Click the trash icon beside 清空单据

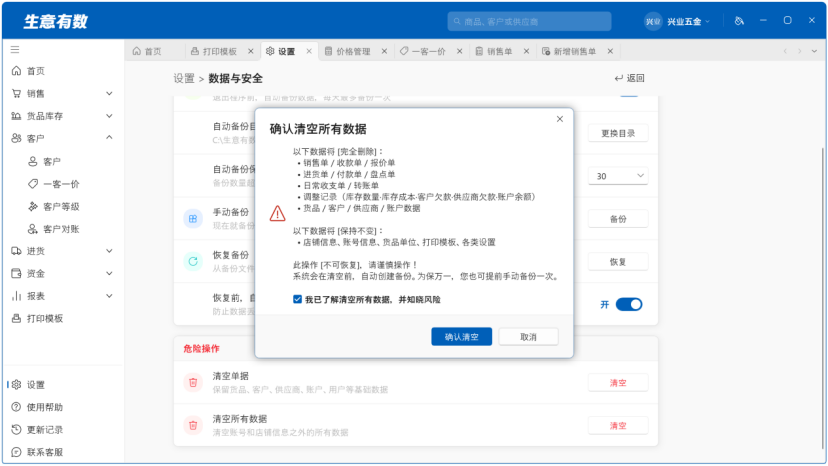point(193,383)
